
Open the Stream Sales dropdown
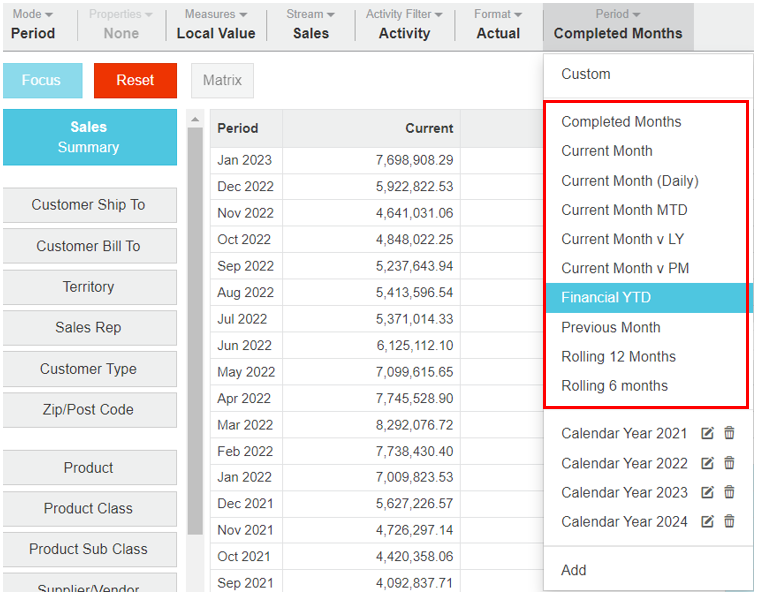310,24
